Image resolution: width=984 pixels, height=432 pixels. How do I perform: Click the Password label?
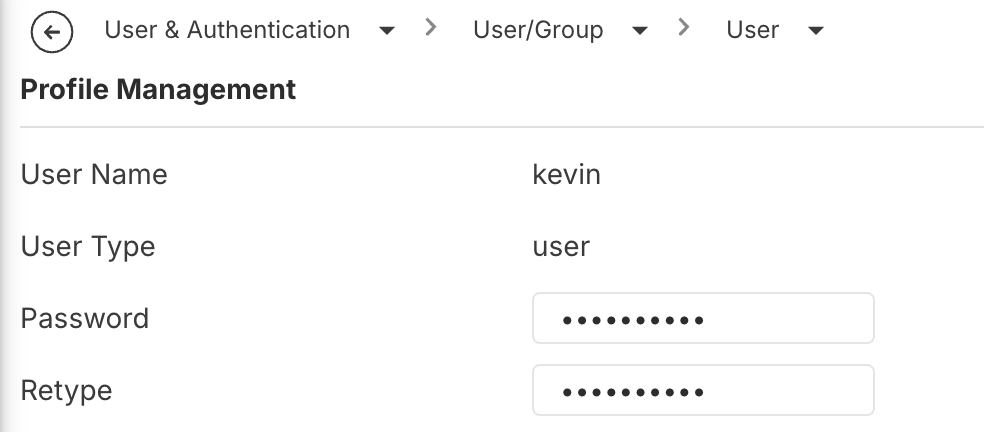[x=85, y=318]
